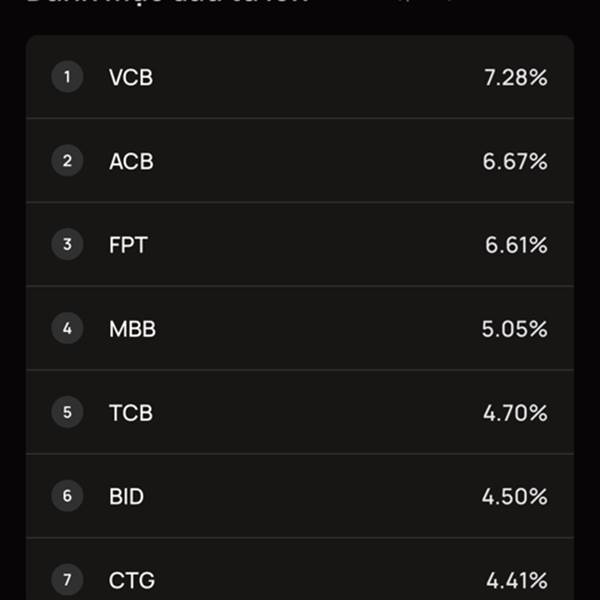The image size is (600, 600).
Task: Select the CTG ticker label
Action: point(132,580)
